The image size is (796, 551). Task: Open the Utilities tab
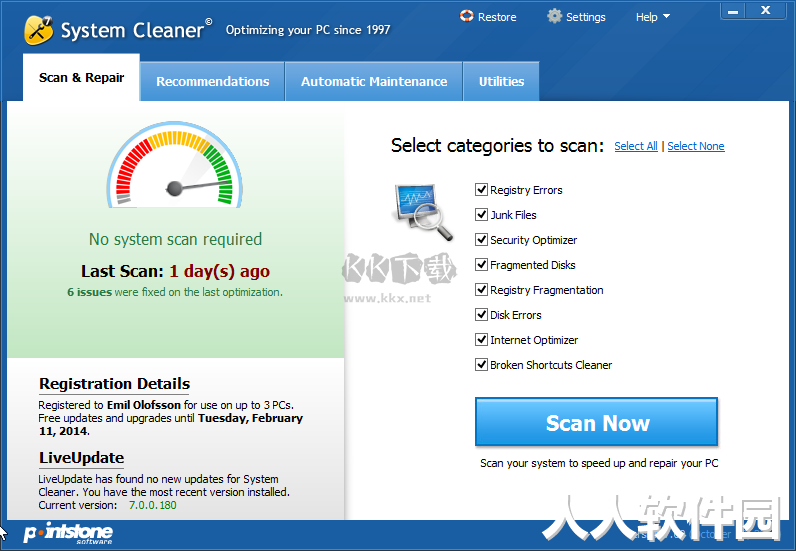[x=501, y=81]
